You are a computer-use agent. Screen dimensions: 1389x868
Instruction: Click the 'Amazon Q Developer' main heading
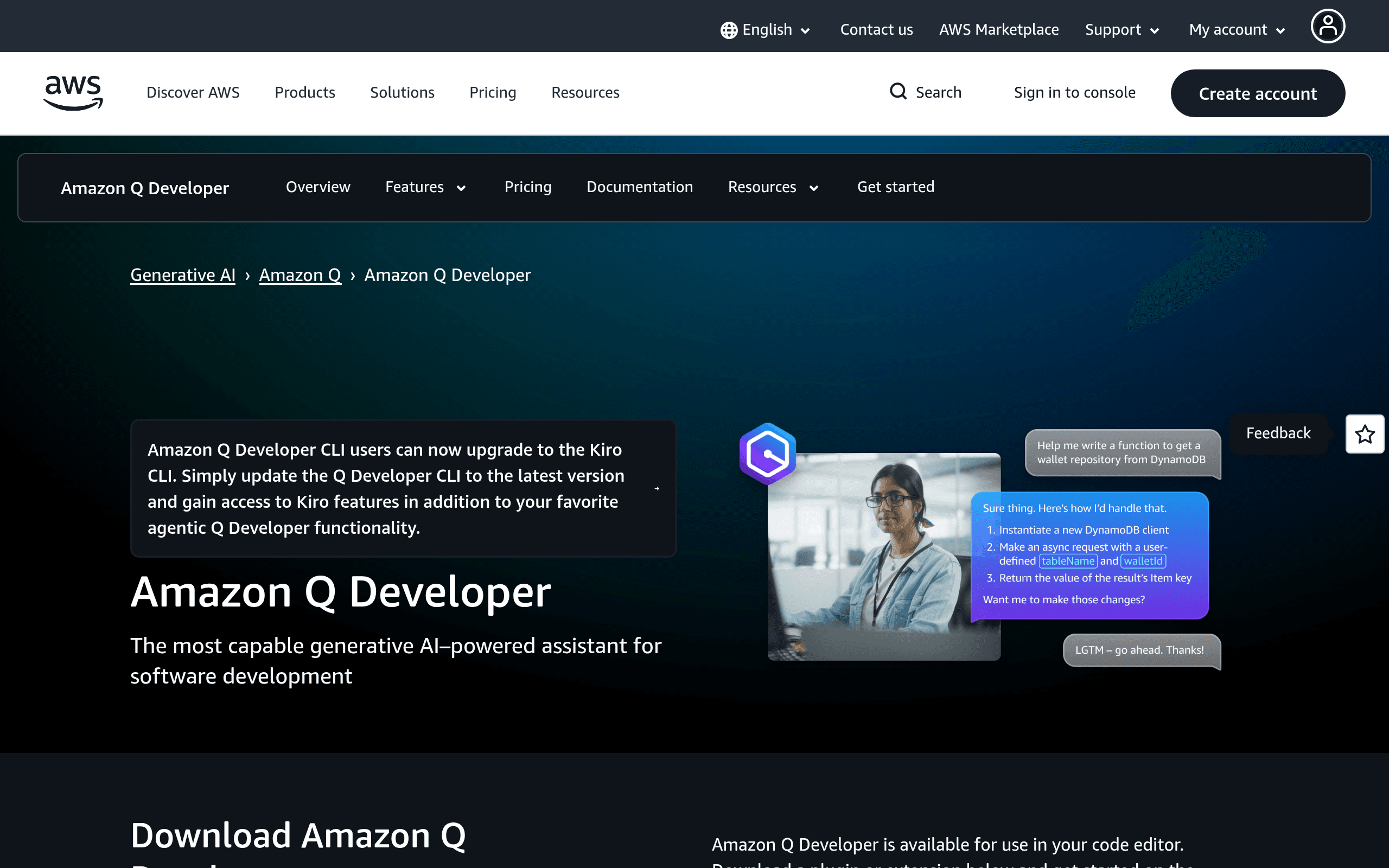(x=341, y=592)
